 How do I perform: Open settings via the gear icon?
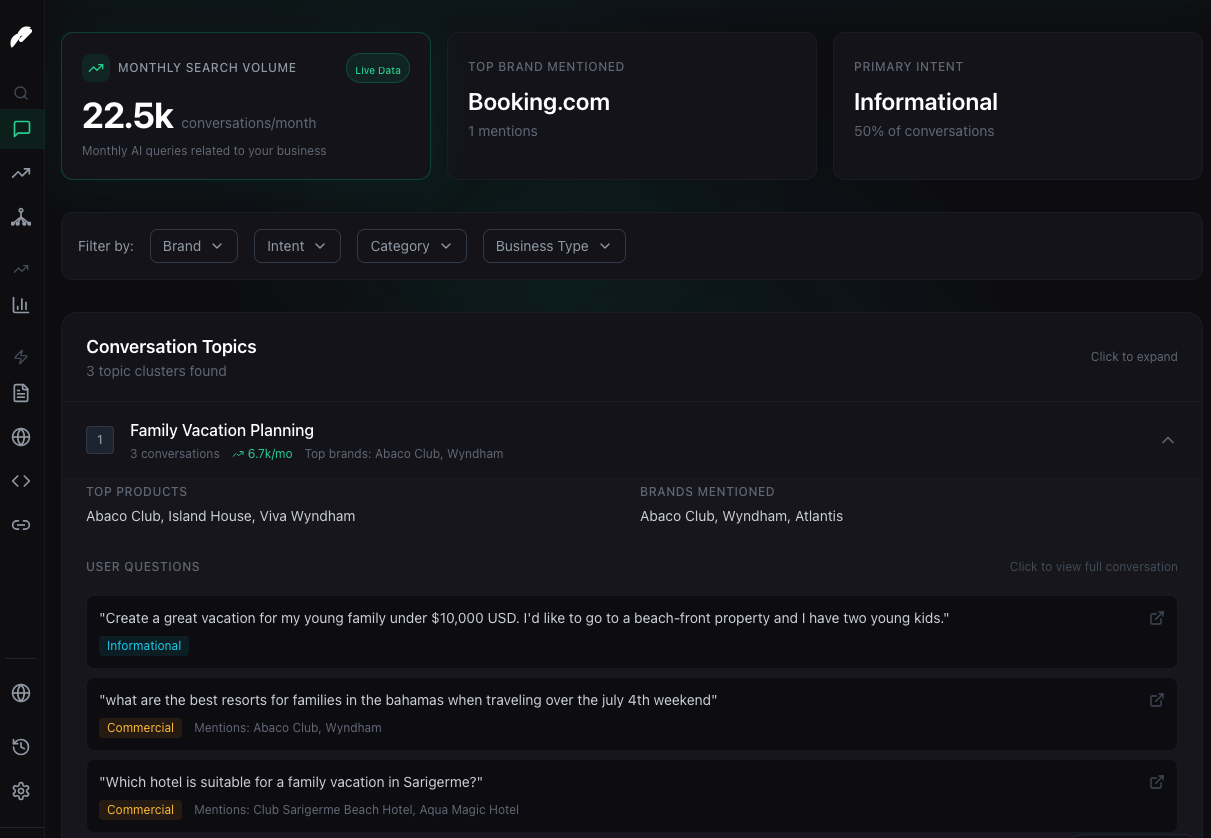(x=21, y=791)
